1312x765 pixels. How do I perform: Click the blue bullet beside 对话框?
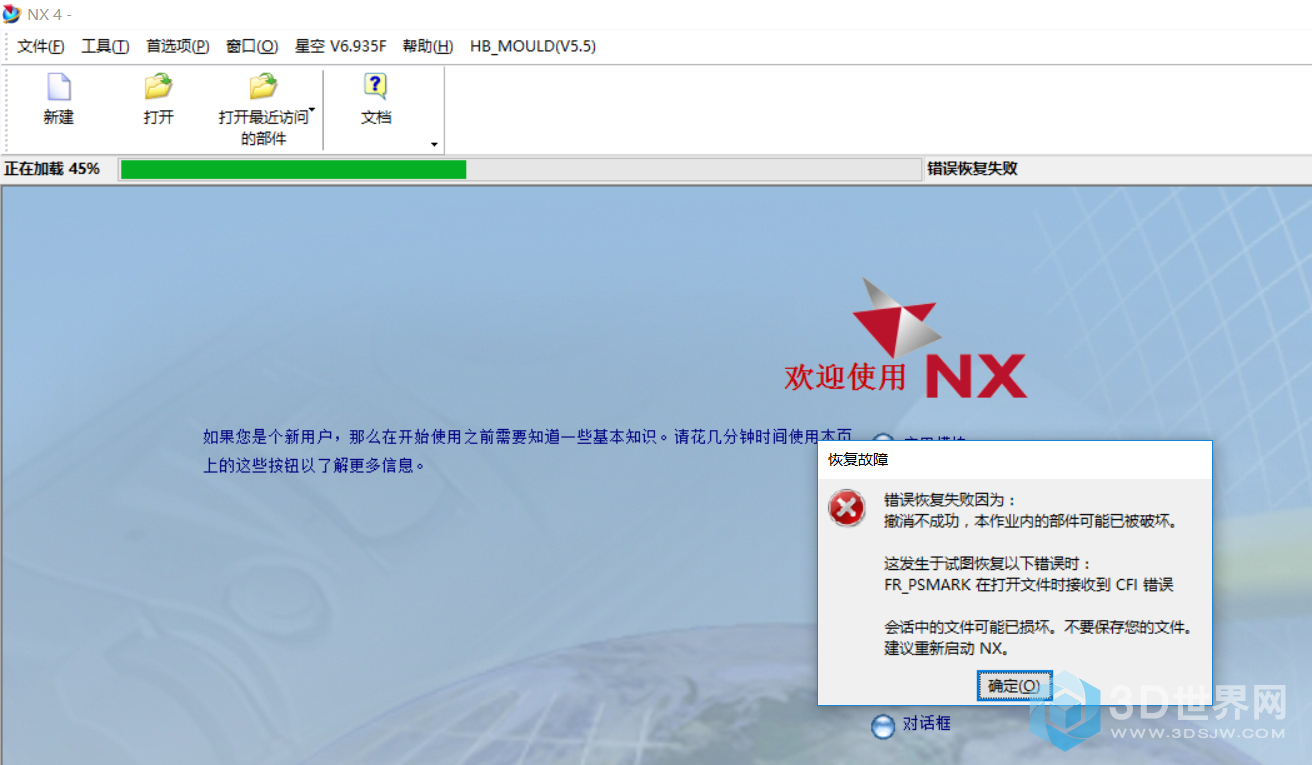(883, 727)
